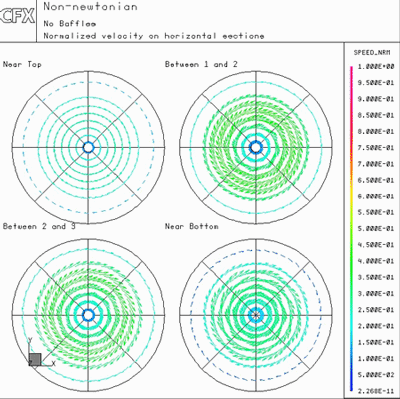
Task: Click legend value 9.500E-01
Action: tap(376, 83)
